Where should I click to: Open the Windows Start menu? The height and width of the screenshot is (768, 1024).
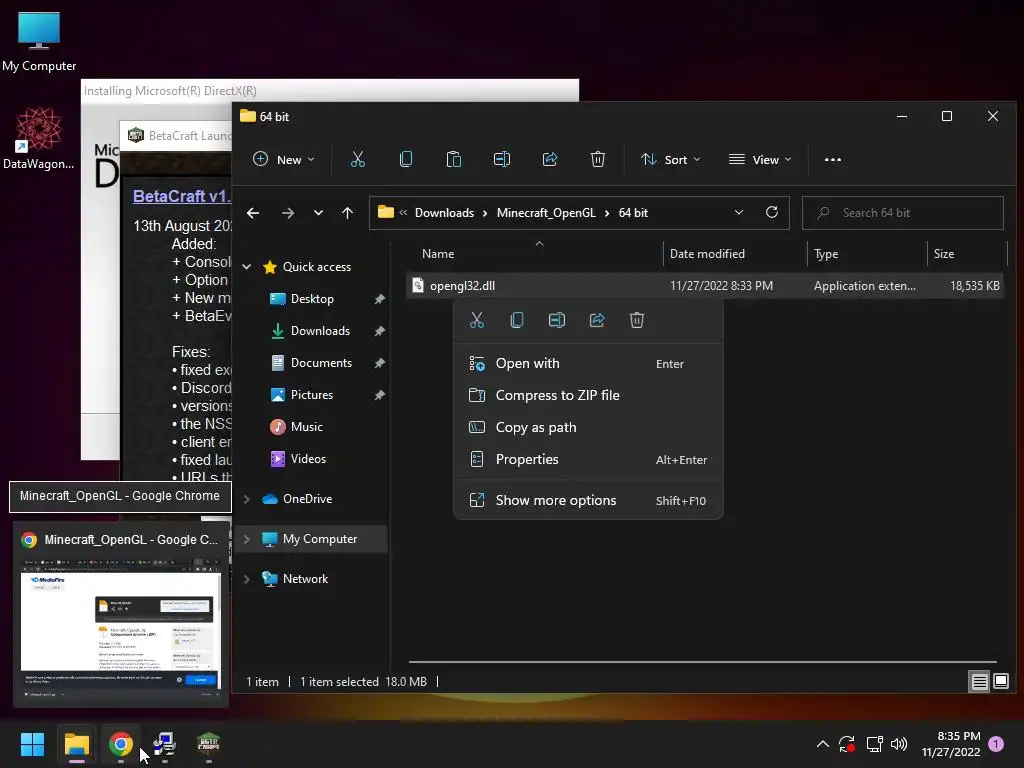click(x=32, y=744)
